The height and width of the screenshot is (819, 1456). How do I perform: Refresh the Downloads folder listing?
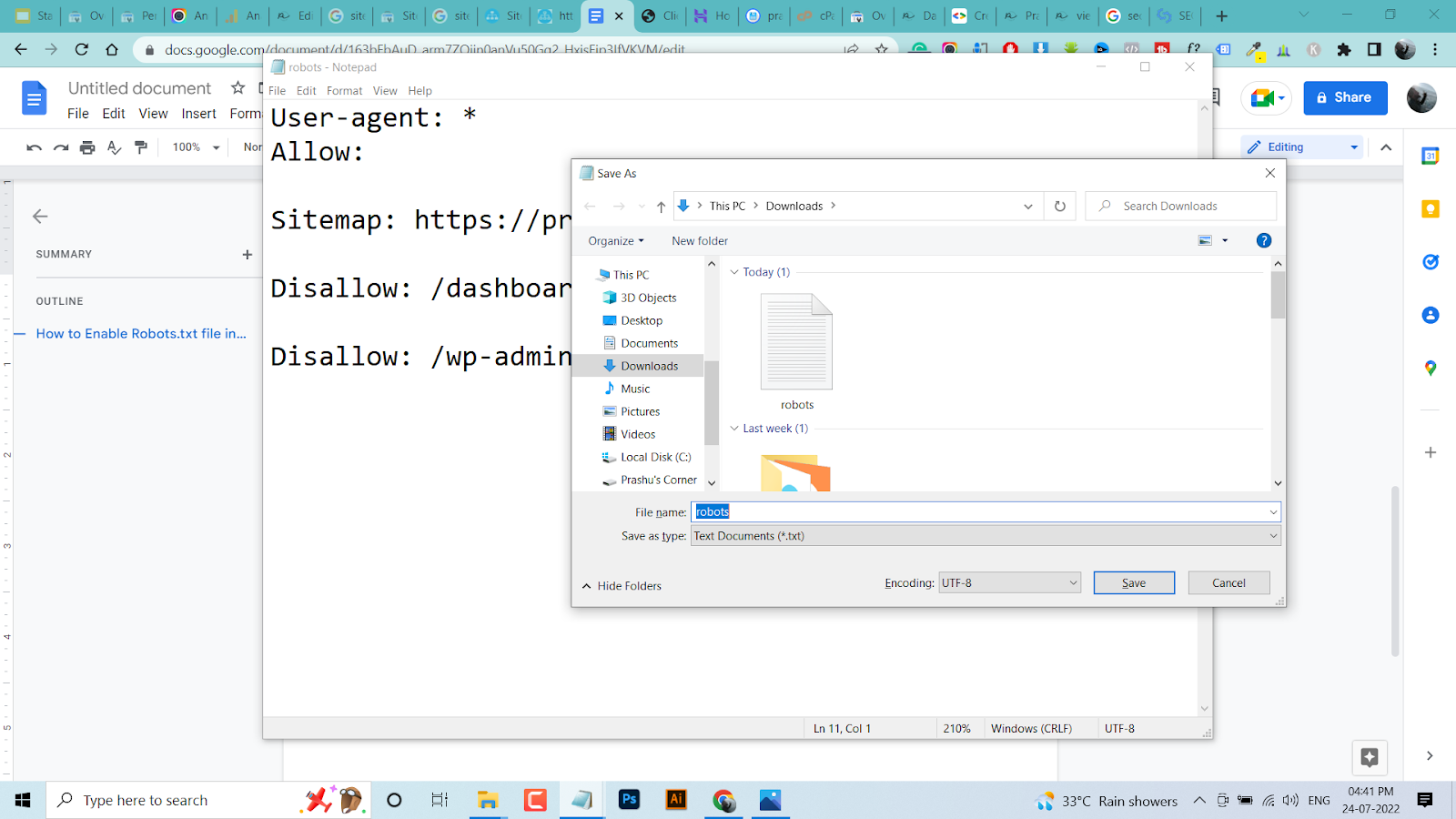[1060, 207]
